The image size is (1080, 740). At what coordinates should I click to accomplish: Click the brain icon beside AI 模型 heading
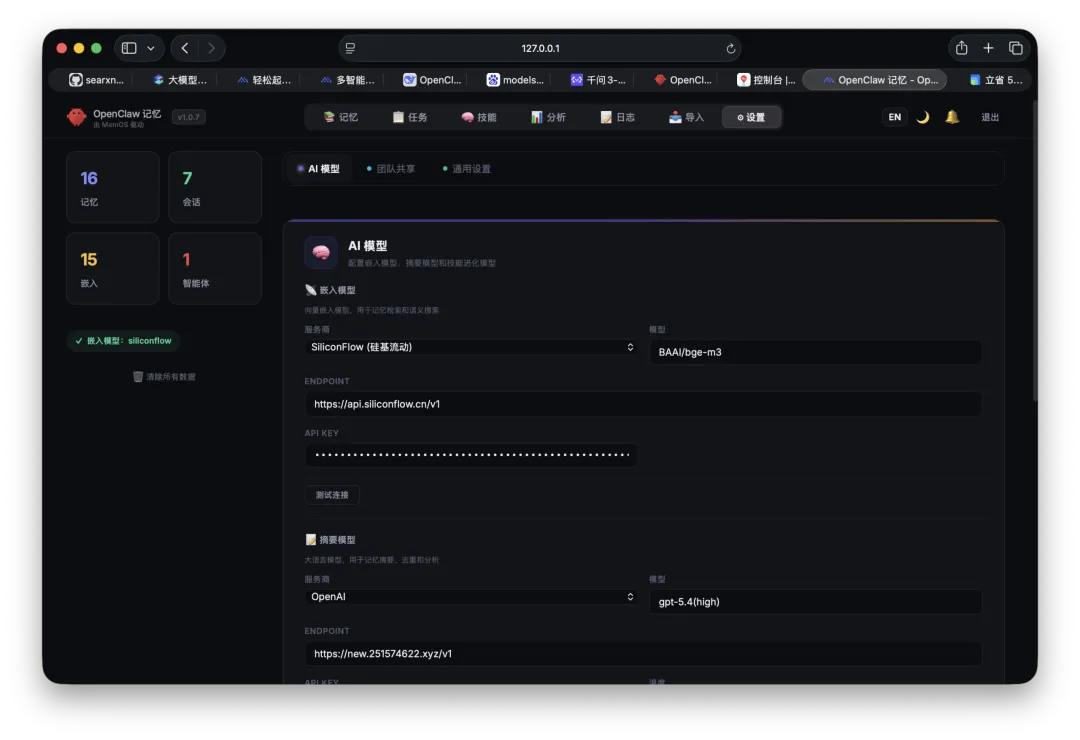pos(321,253)
